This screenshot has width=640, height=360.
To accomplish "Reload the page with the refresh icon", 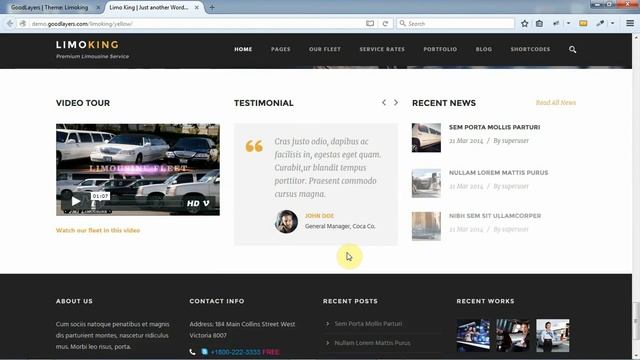I will pos(385,24).
